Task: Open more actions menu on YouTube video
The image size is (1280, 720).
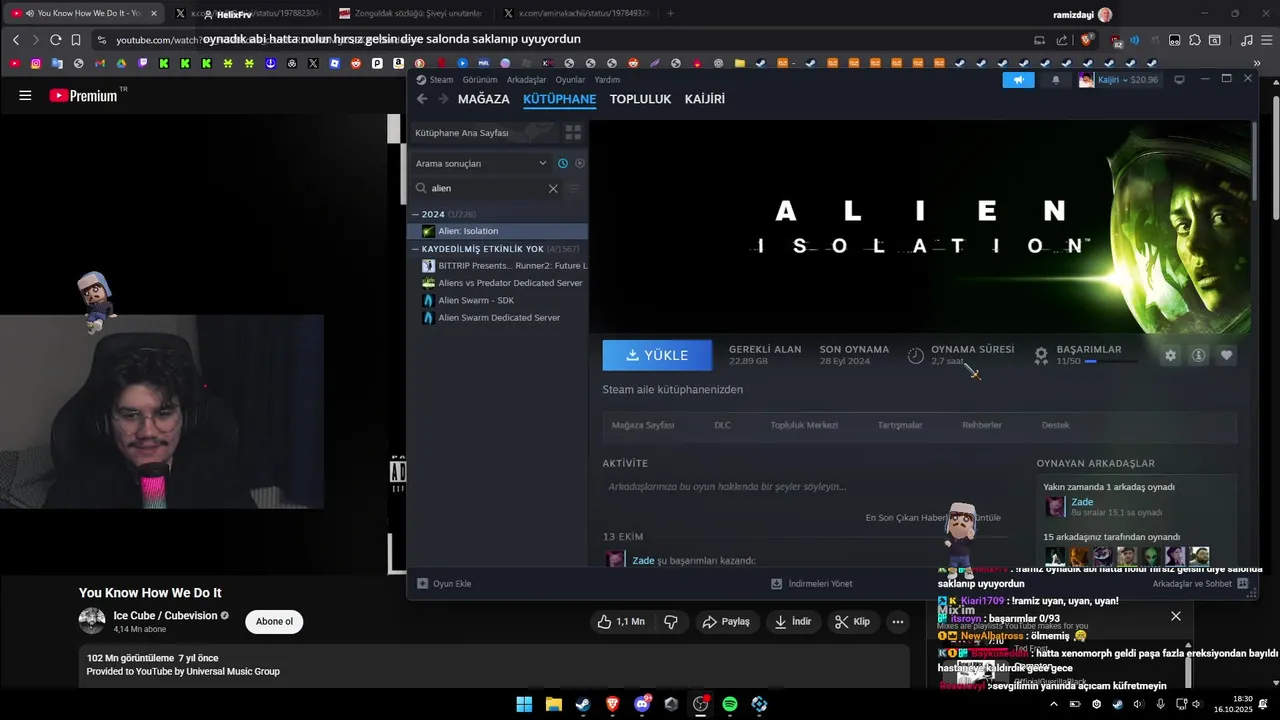Action: pos(898,622)
